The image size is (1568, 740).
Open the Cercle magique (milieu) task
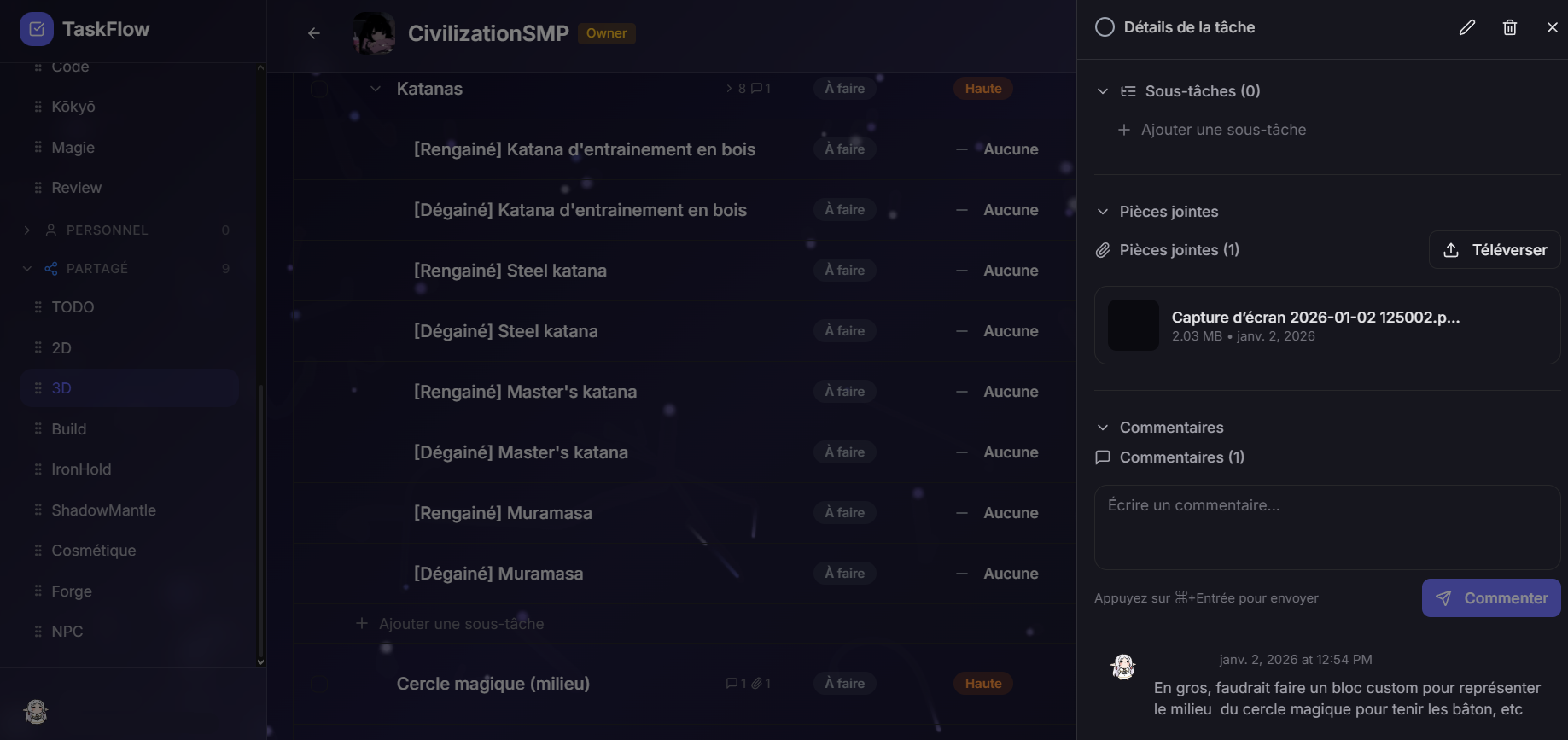tap(493, 684)
